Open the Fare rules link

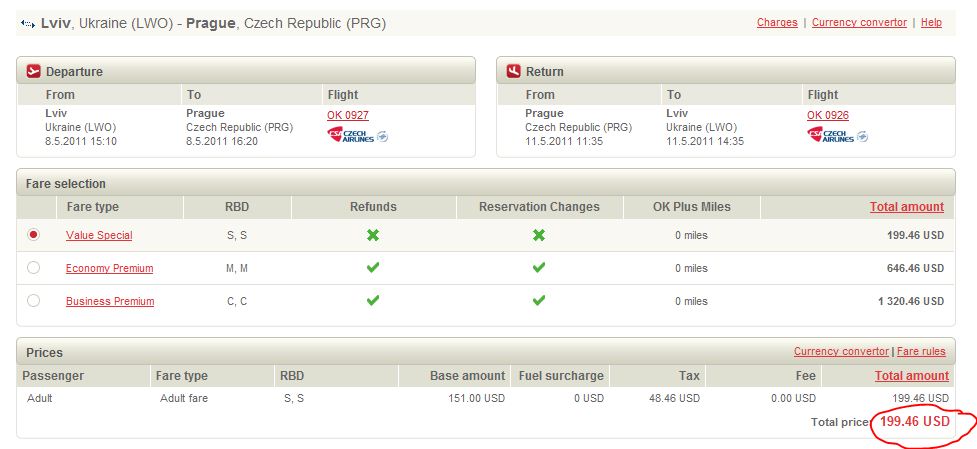pos(922,352)
